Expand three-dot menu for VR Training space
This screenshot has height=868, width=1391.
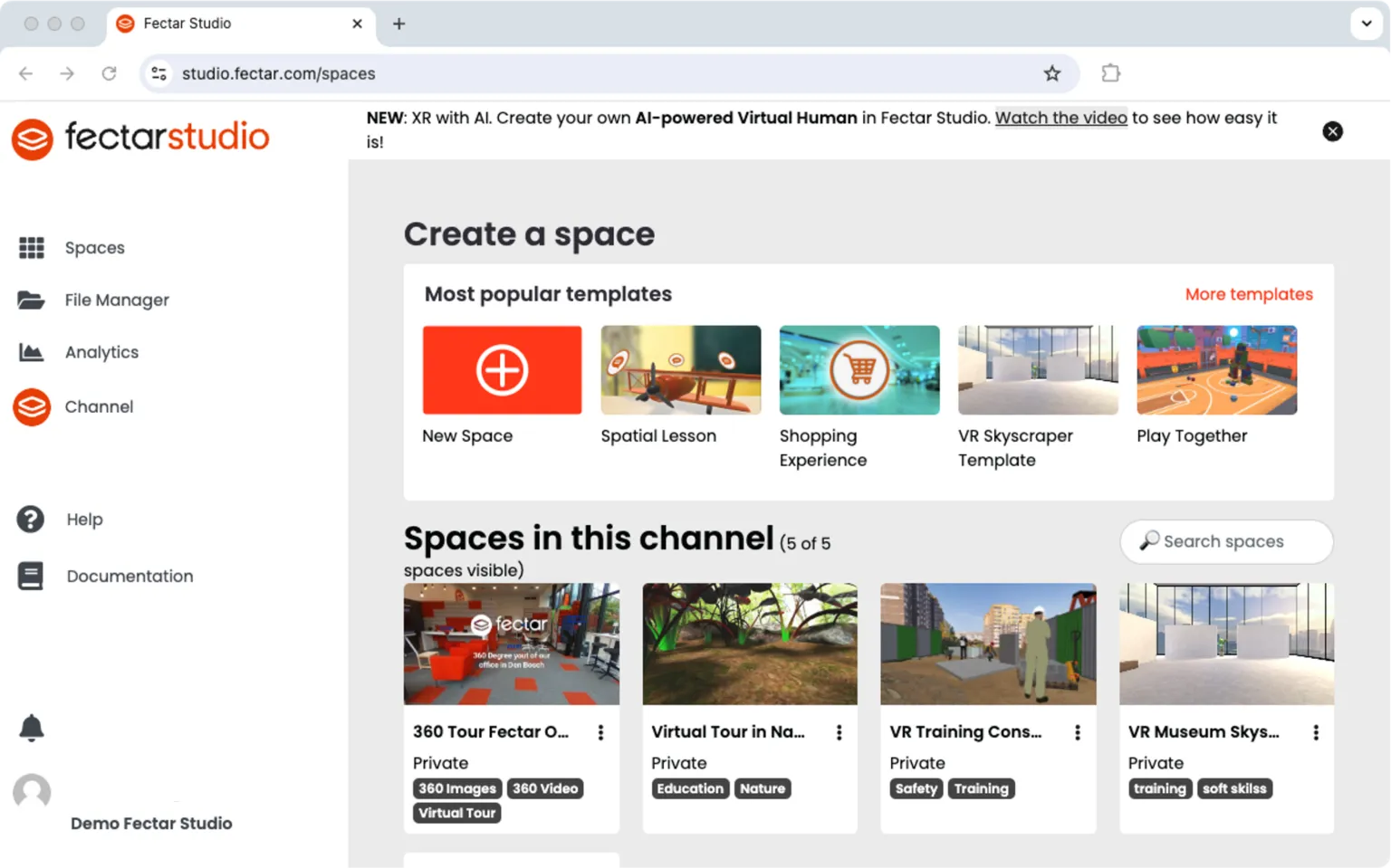[1077, 732]
